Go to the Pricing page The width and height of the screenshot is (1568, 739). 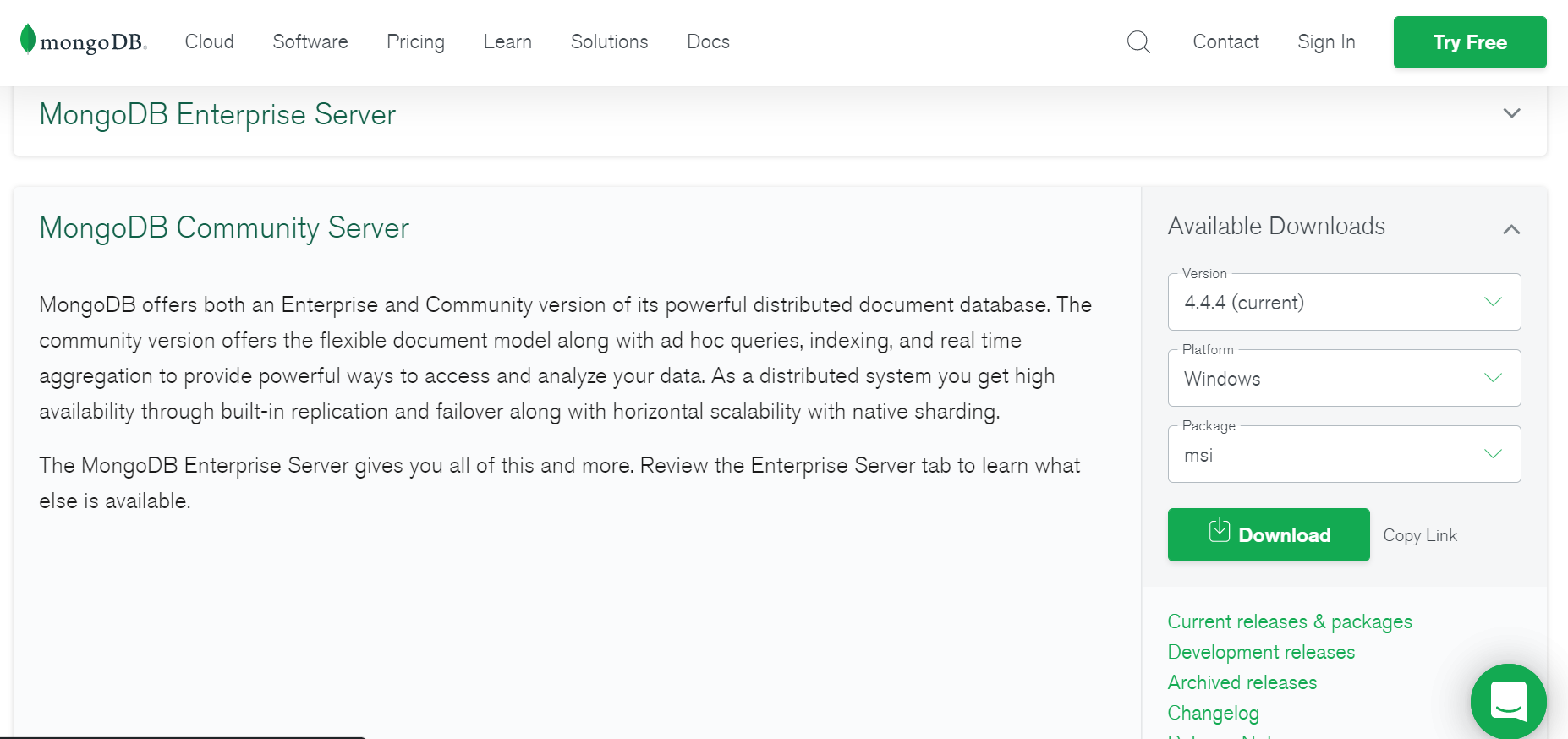(415, 42)
